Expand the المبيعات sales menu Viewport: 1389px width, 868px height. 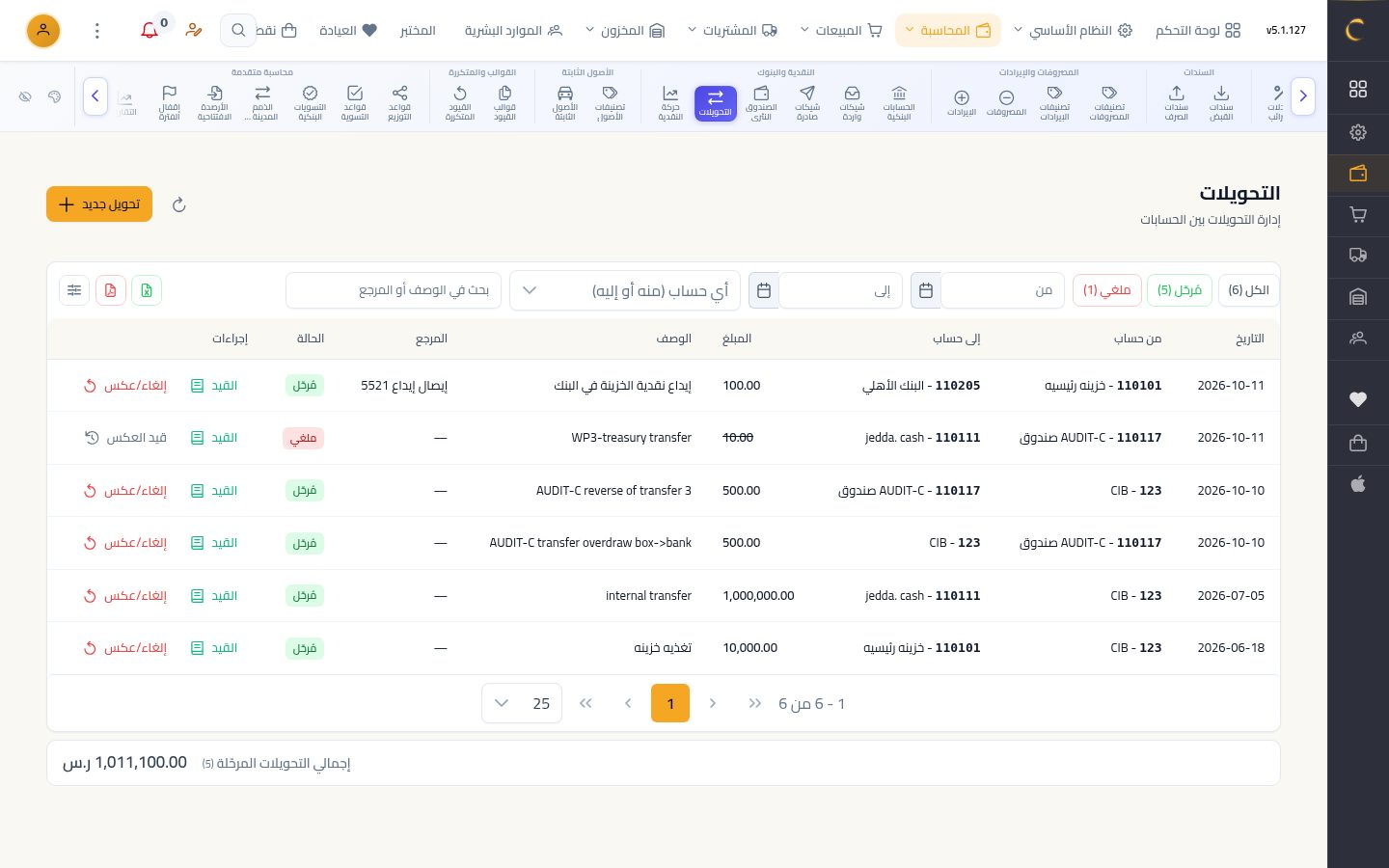pos(841,31)
